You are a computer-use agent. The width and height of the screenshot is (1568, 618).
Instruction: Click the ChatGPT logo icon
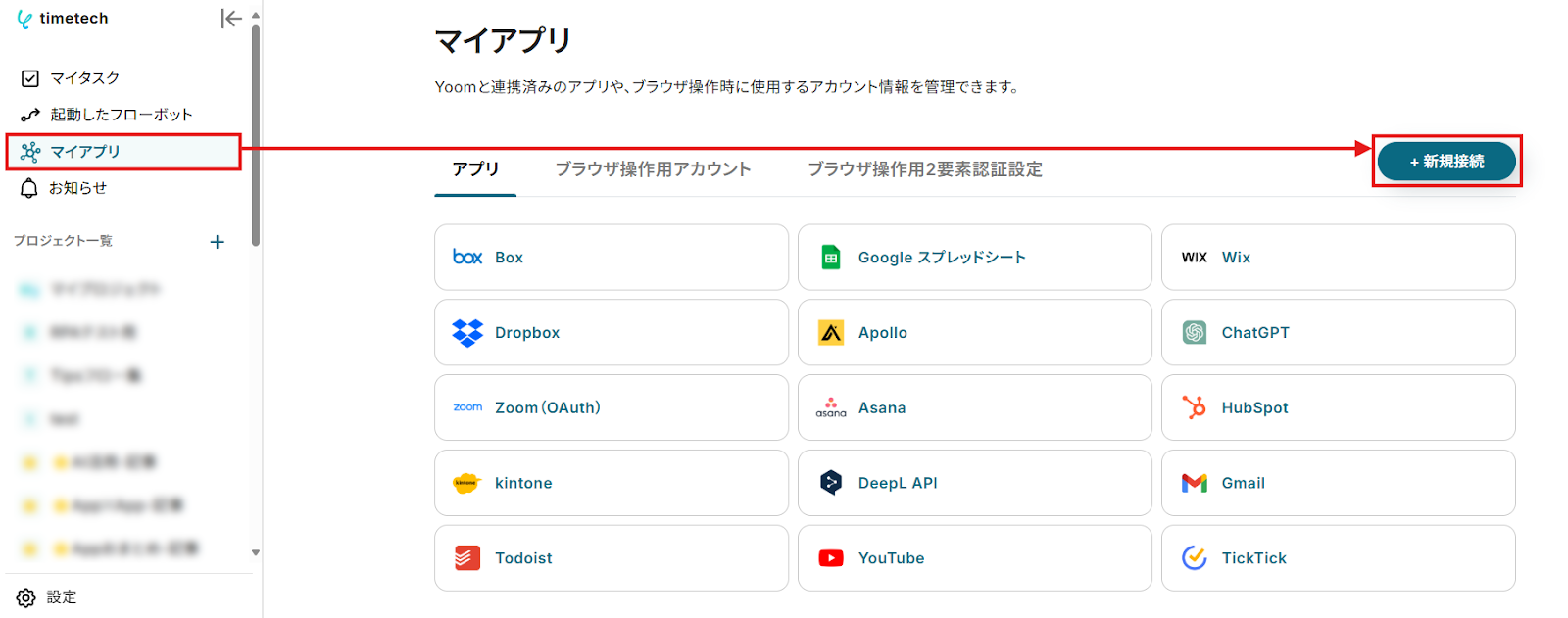(x=1194, y=333)
